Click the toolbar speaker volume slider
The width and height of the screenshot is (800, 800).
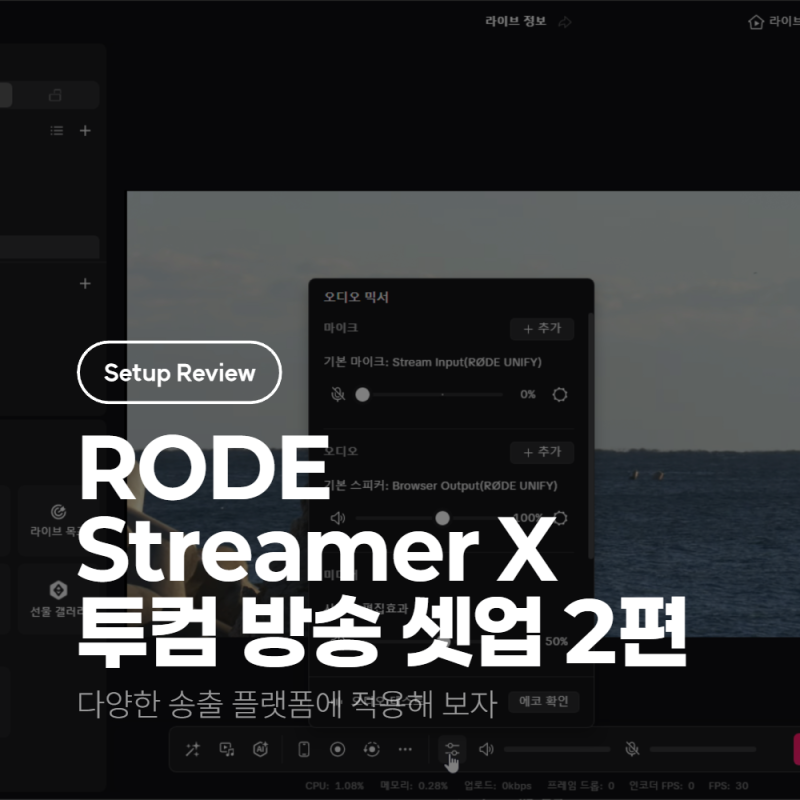click(557, 749)
